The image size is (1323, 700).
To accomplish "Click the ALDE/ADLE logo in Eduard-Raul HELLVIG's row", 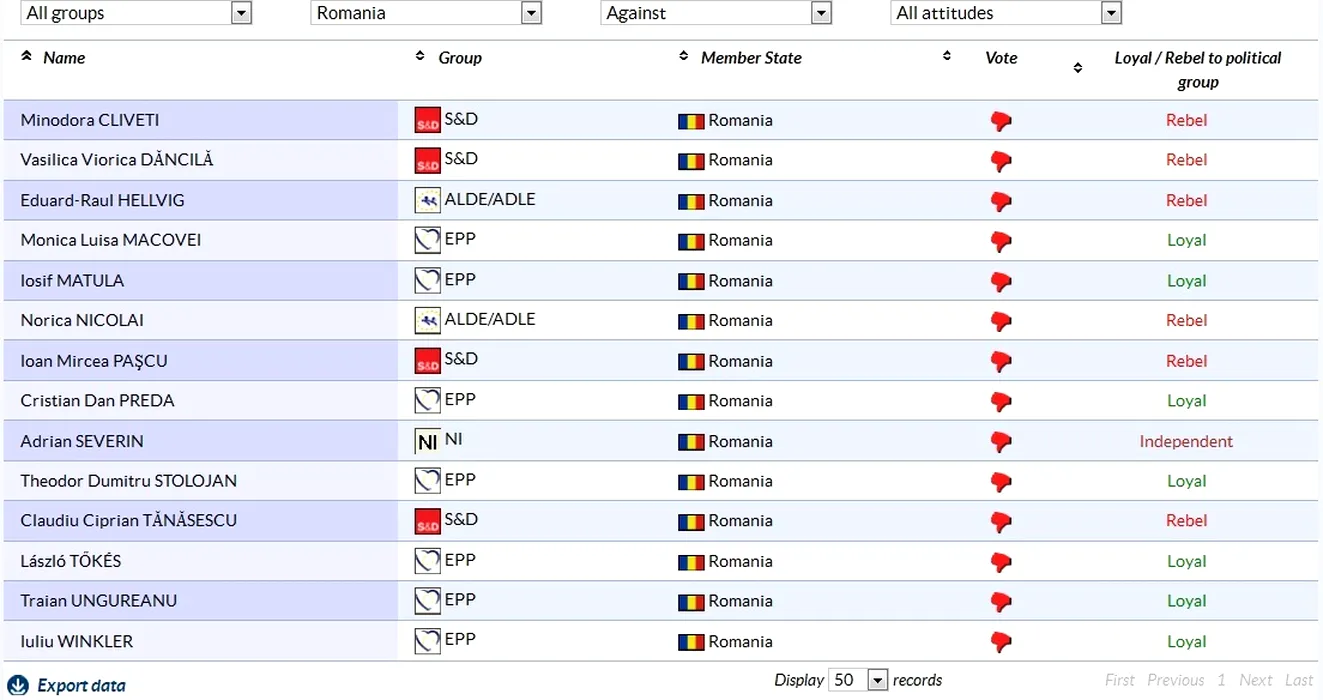I will (x=427, y=200).
